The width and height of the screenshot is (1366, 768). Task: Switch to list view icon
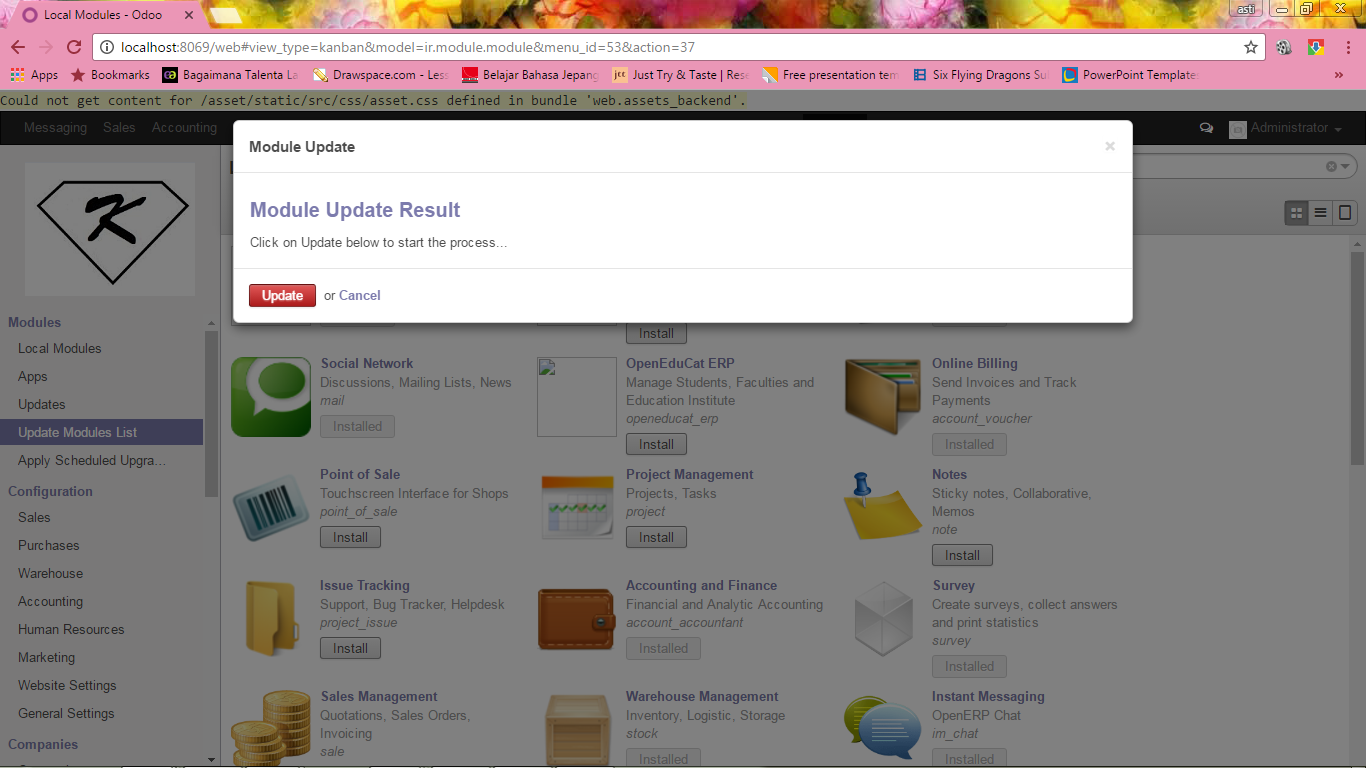click(1318, 213)
